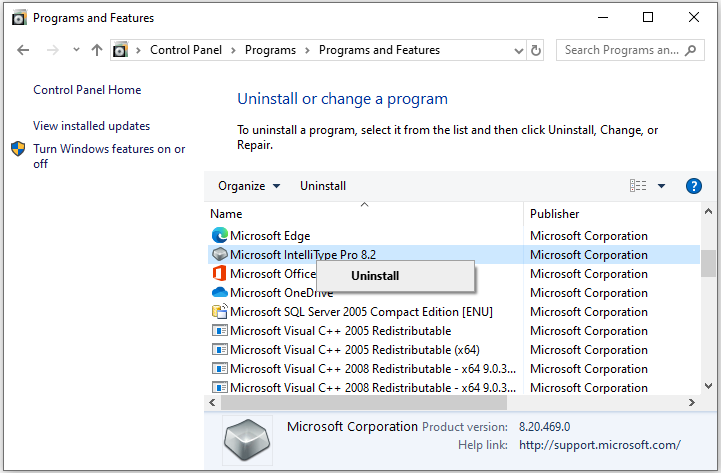Click the Programs and Features breadcrumb

pos(379,50)
